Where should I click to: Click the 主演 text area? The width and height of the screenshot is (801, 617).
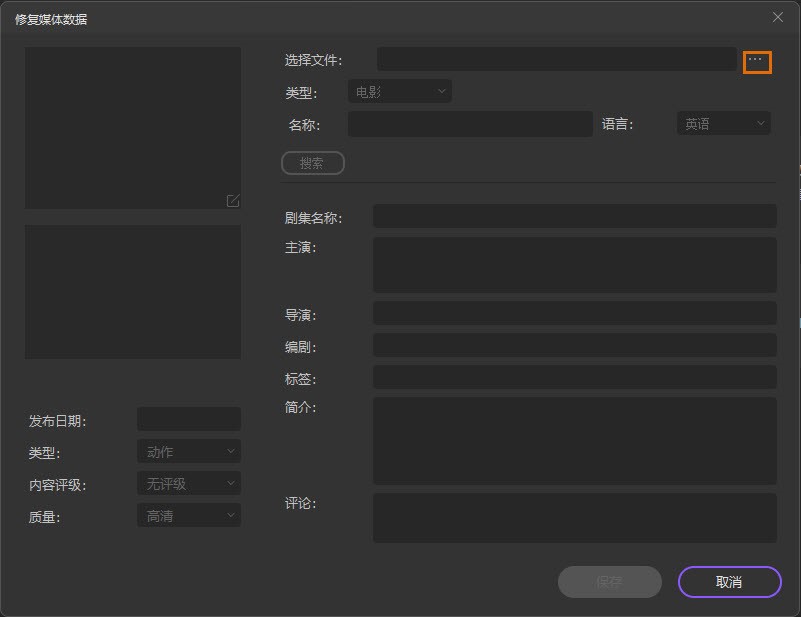coord(574,264)
